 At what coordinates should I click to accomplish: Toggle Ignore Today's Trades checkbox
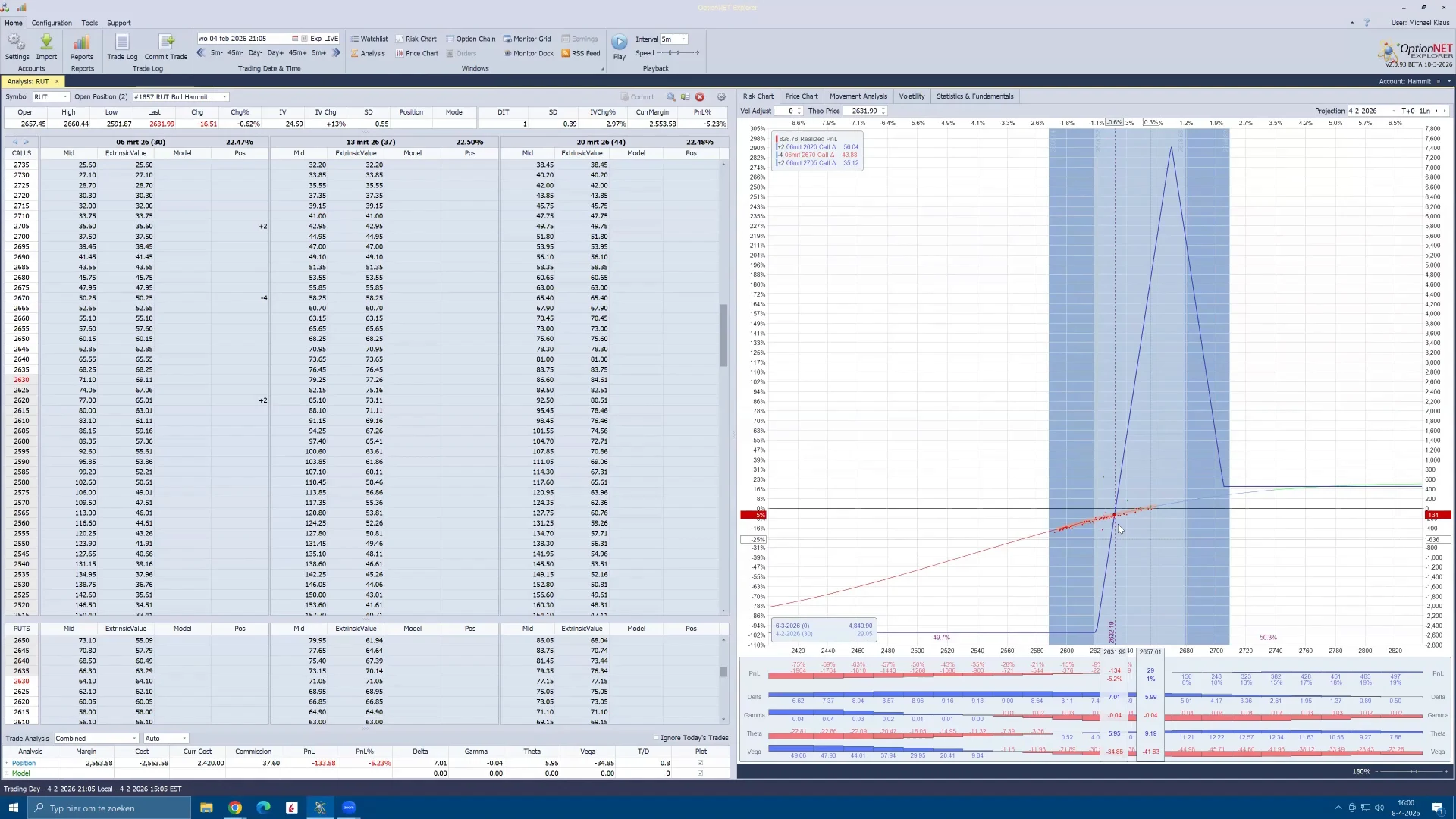[657, 738]
